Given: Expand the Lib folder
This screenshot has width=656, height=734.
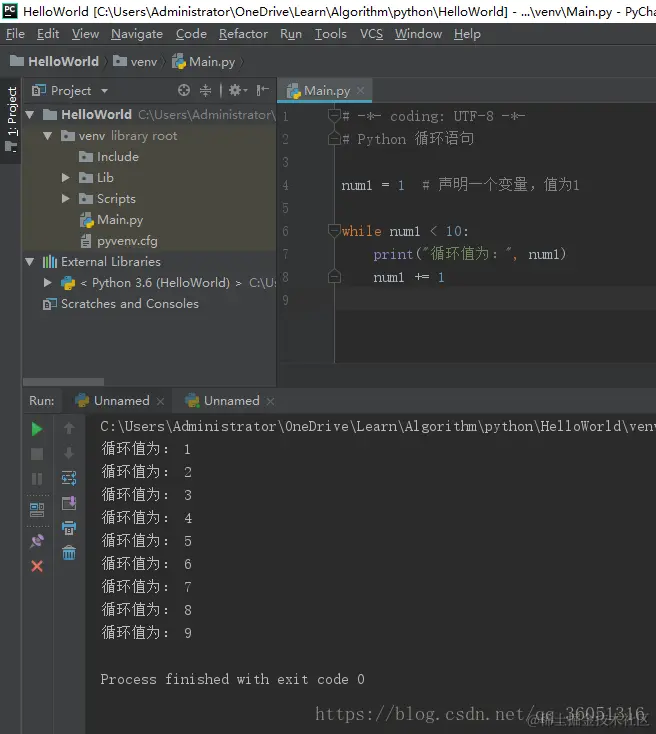Looking at the screenshot, I should coord(66,177).
